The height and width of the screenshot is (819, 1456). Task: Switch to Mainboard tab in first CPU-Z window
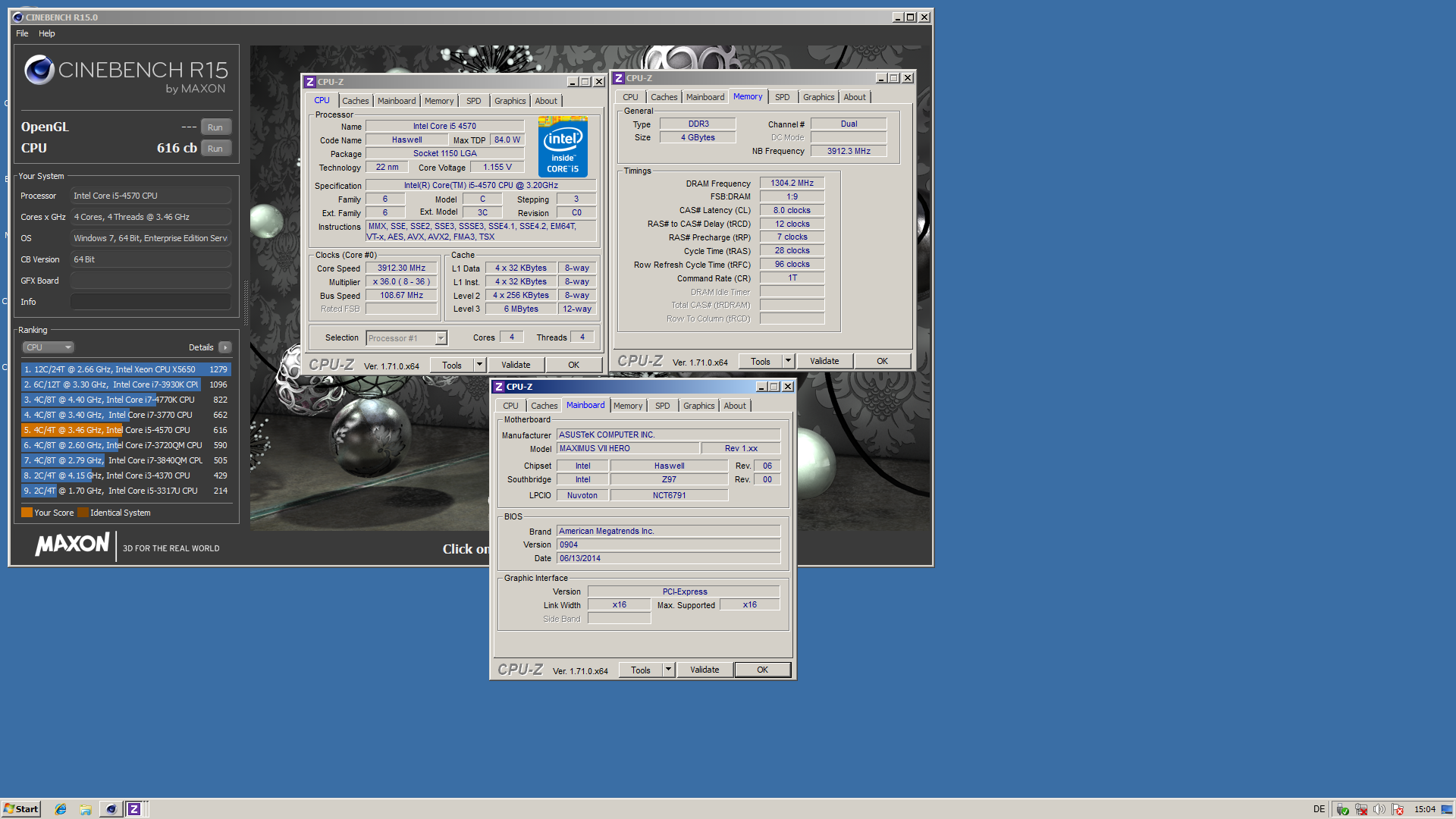coord(397,101)
